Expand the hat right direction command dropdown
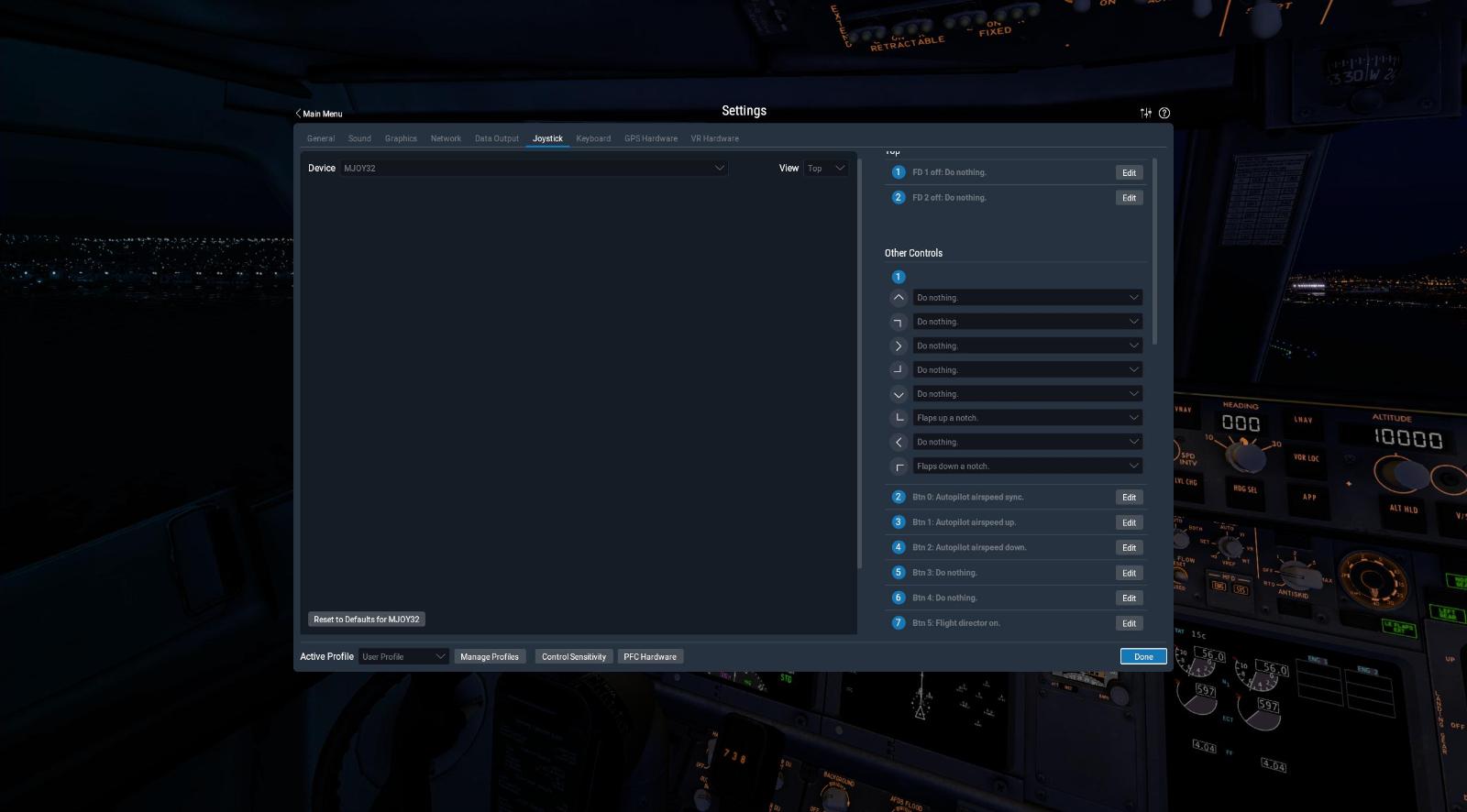 point(1028,346)
